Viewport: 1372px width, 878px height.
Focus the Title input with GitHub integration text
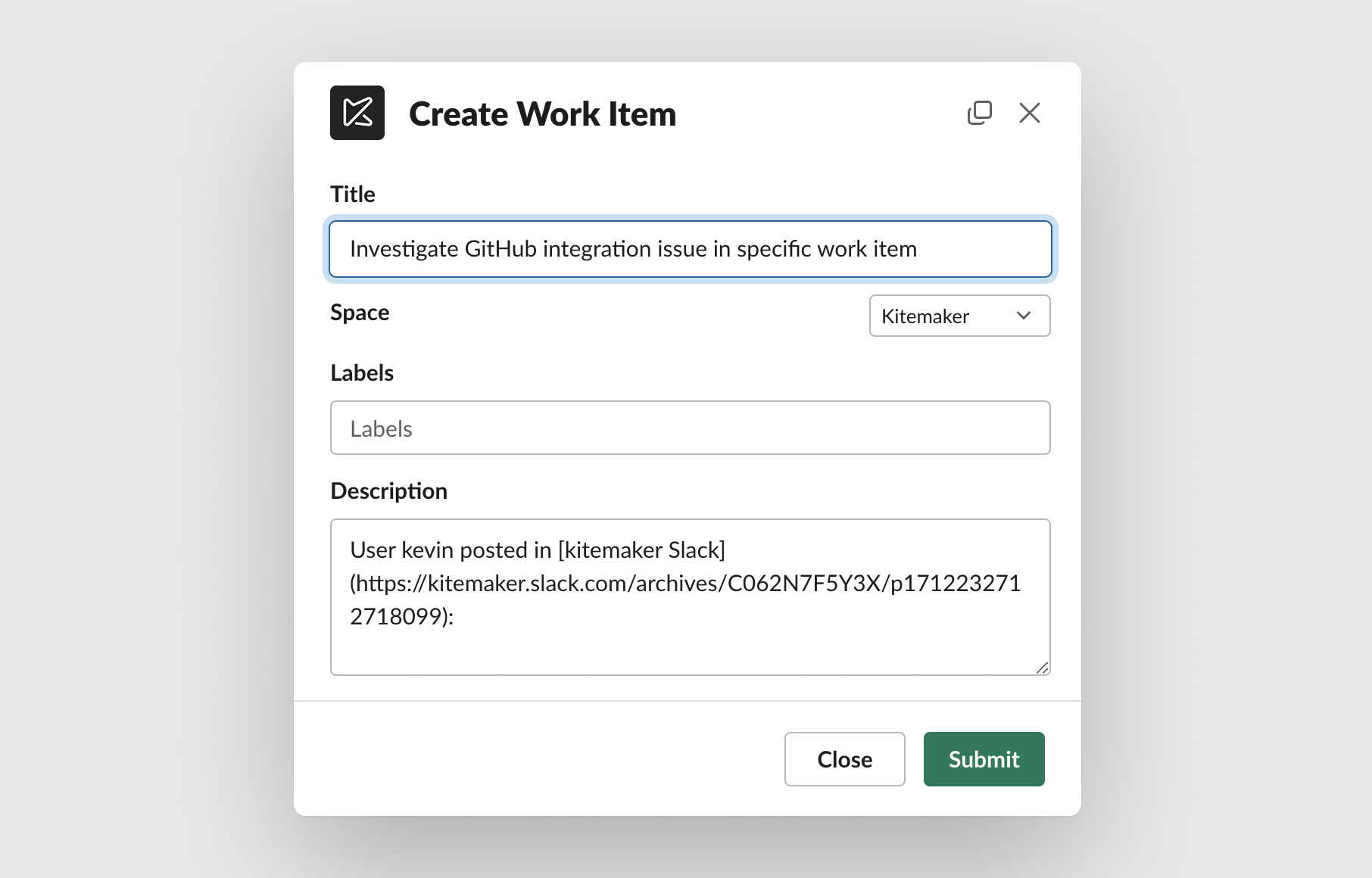point(690,248)
